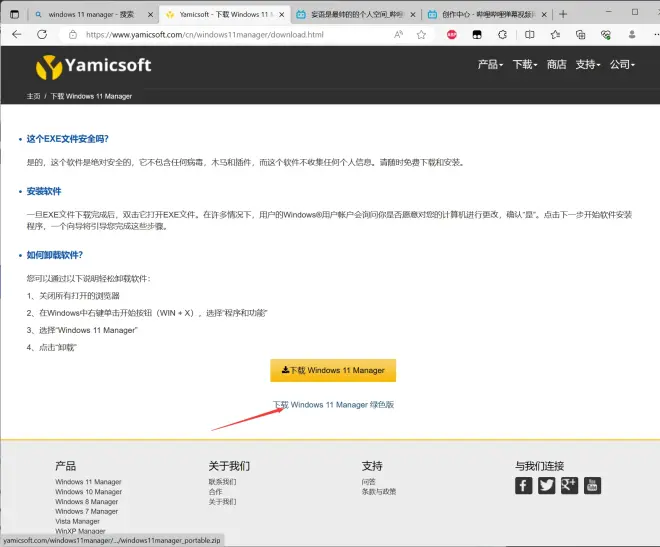Image resolution: width=660 pixels, height=547 pixels.
Task: Click the 主页 breadcrumb link
Action: [x=33, y=96]
